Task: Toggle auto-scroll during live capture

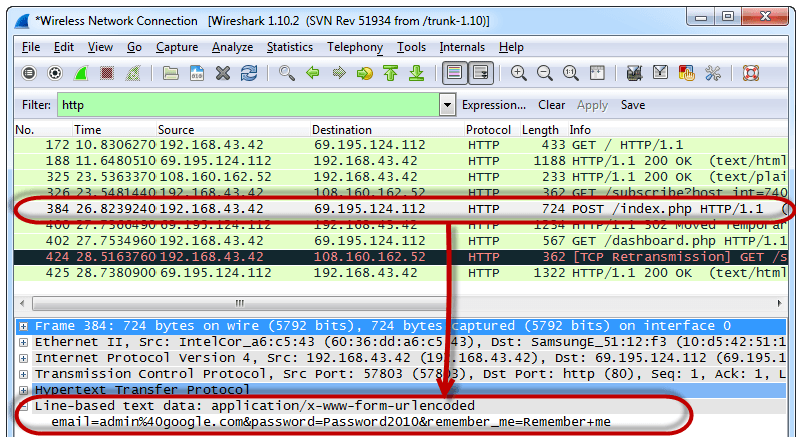Action: click(x=481, y=73)
